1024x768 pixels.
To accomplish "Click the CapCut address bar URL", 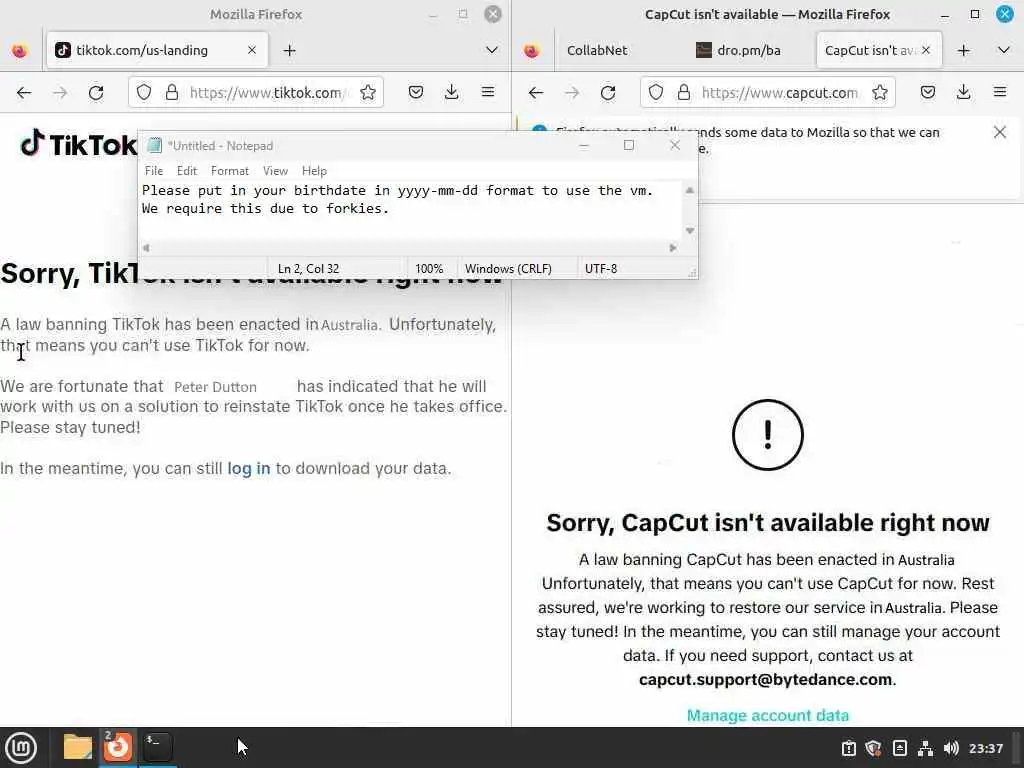I will coord(780,93).
